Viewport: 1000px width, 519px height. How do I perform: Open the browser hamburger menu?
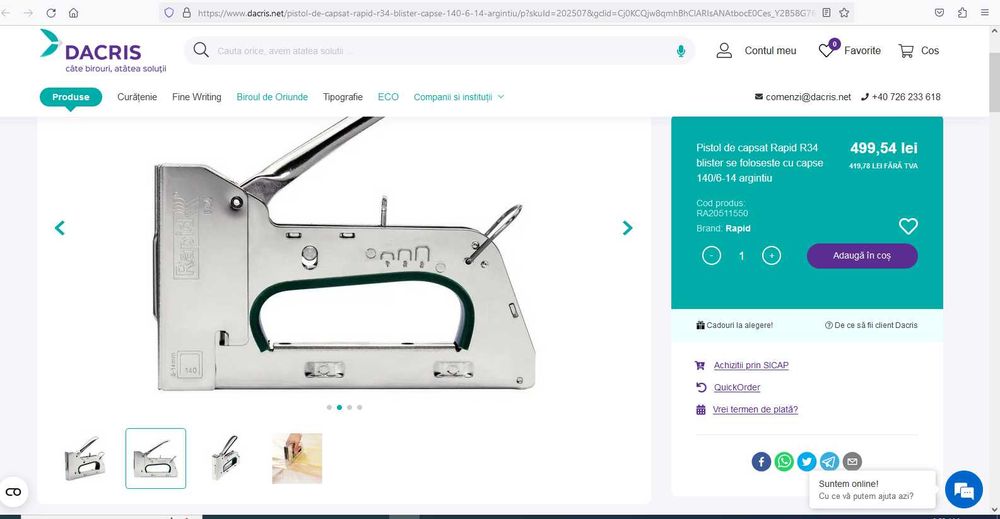985,12
